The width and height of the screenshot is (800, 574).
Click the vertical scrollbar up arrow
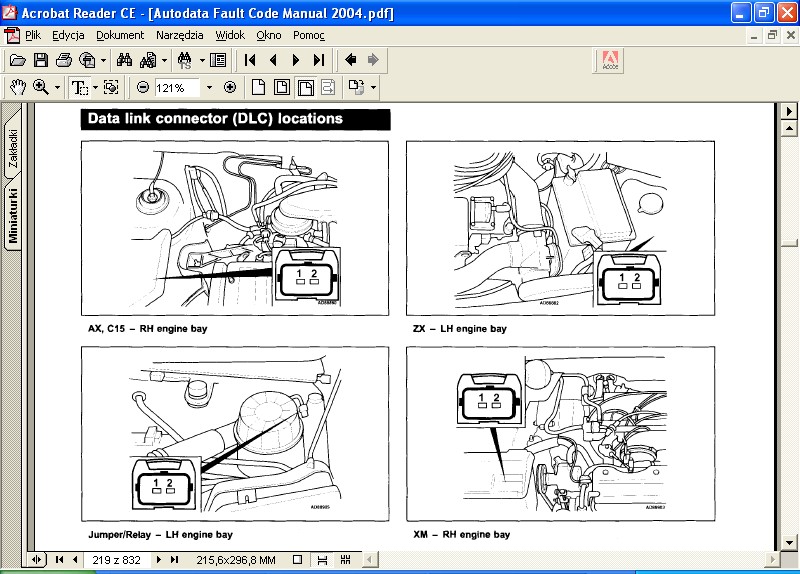pos(789,128)
